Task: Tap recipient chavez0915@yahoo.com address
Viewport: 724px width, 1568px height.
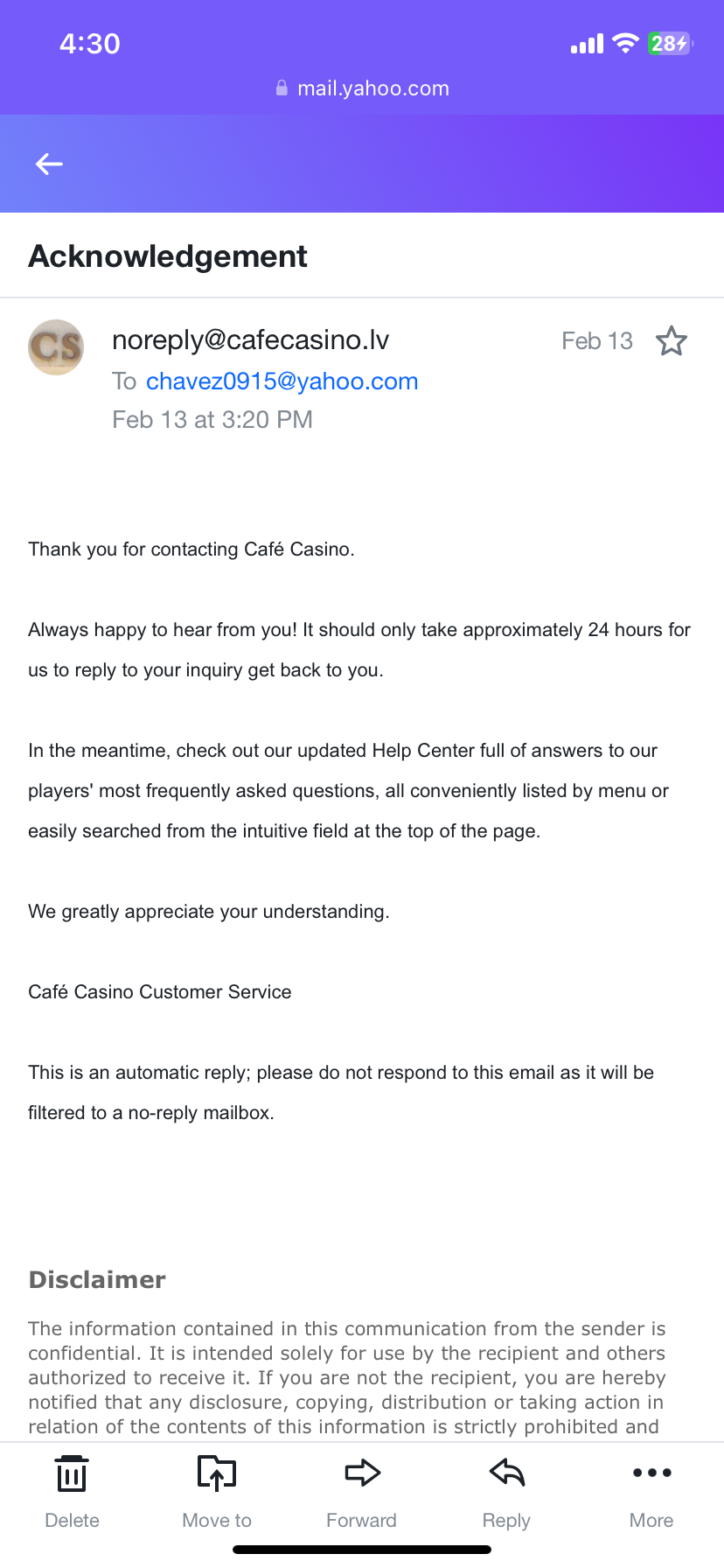Action: pos(282,381)
